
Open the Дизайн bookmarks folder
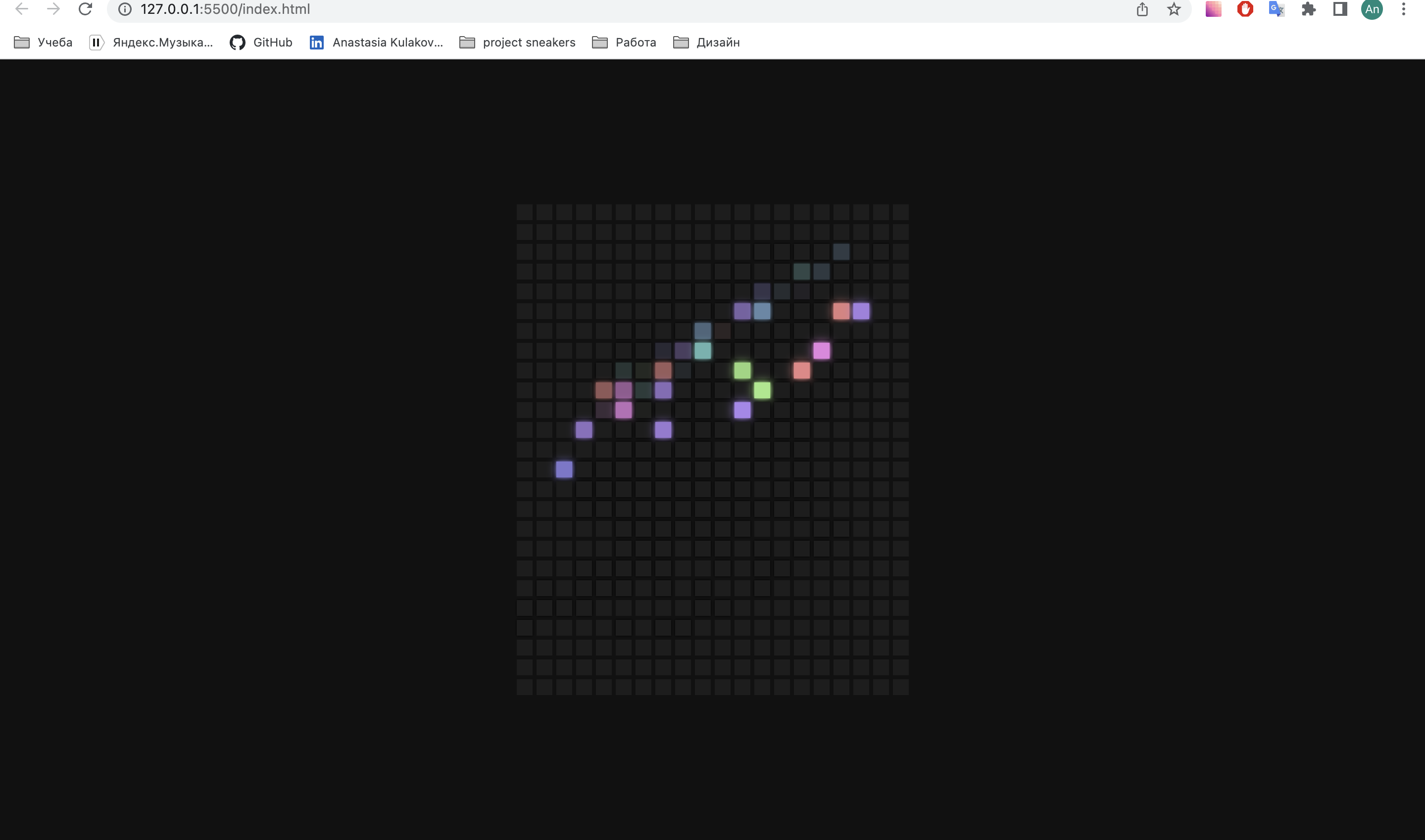(x=706, y=43)
